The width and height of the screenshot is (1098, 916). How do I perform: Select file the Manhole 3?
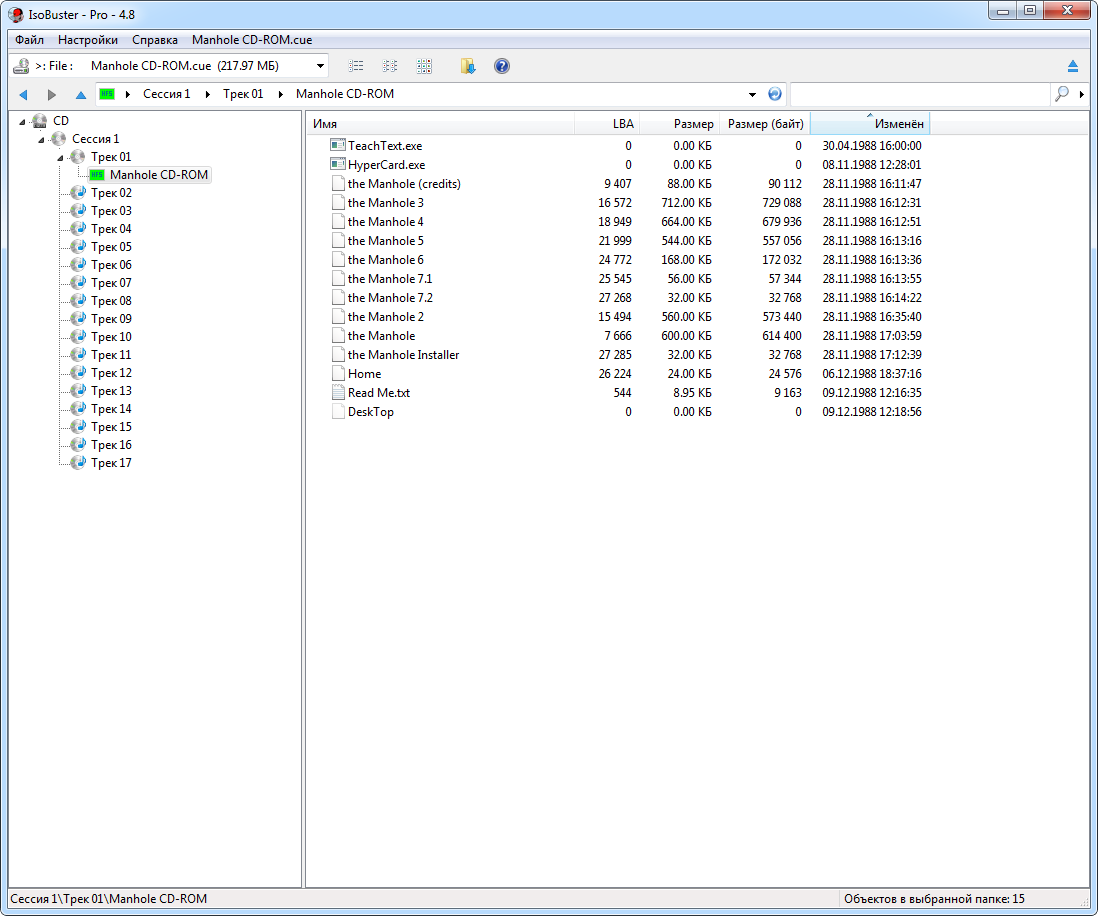click(386, 202)
